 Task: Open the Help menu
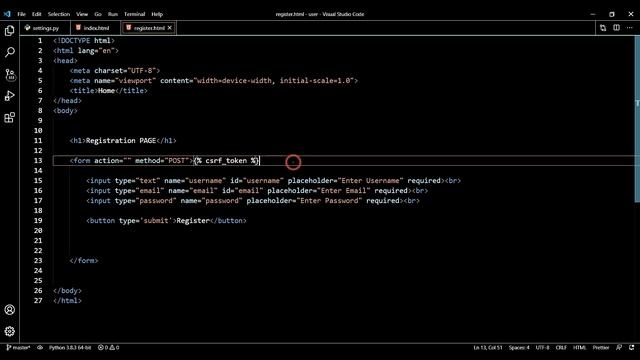[157, 14]
